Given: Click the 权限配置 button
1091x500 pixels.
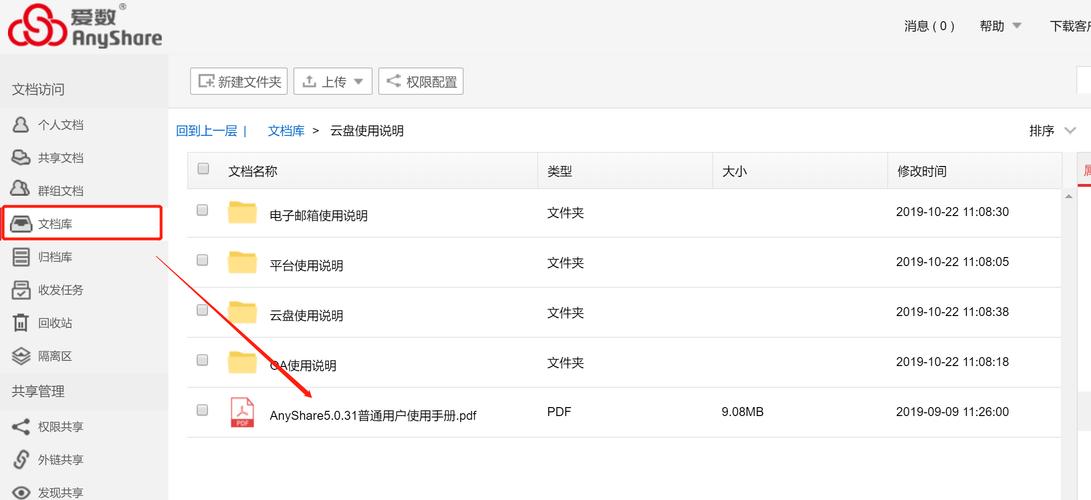Looking at the screenshot, I should pos(420,81).
